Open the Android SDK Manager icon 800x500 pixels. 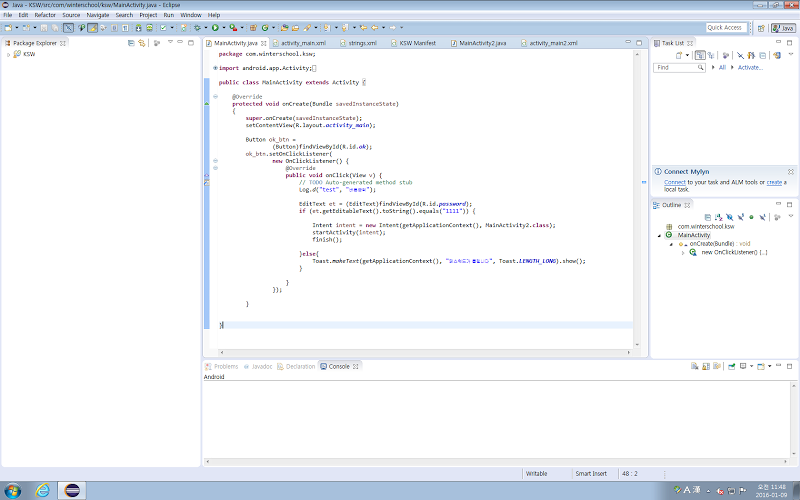138,28
